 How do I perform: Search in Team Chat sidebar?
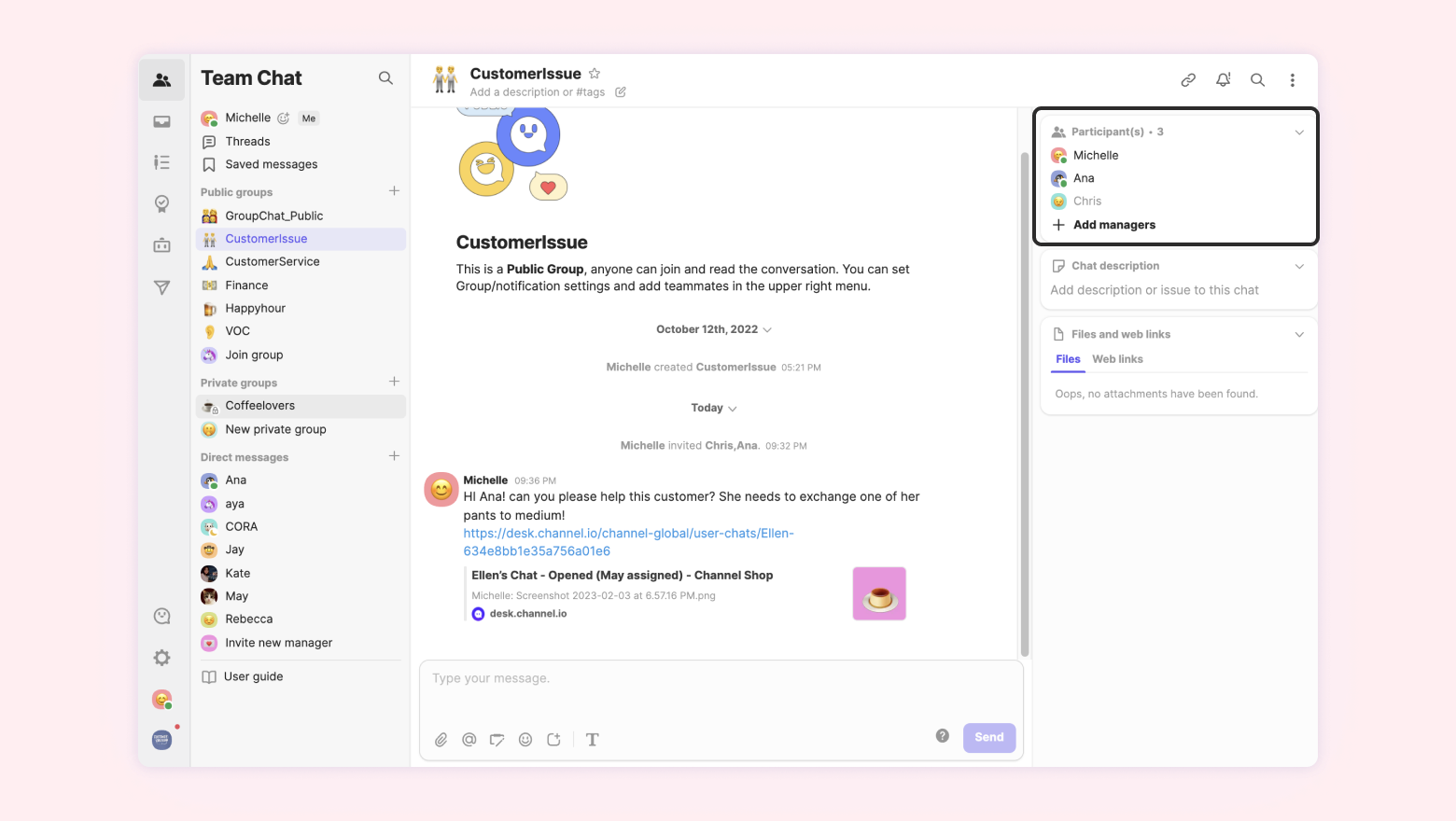[x=385, y=78]
